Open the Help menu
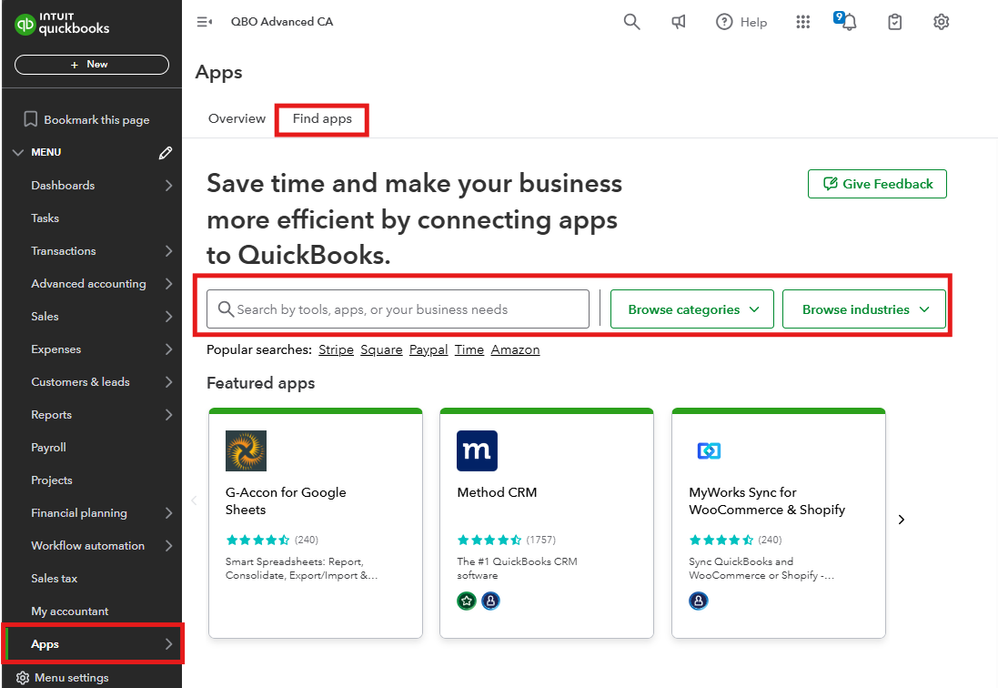Screen dimensions: 998x688 [x=741, y=21]
